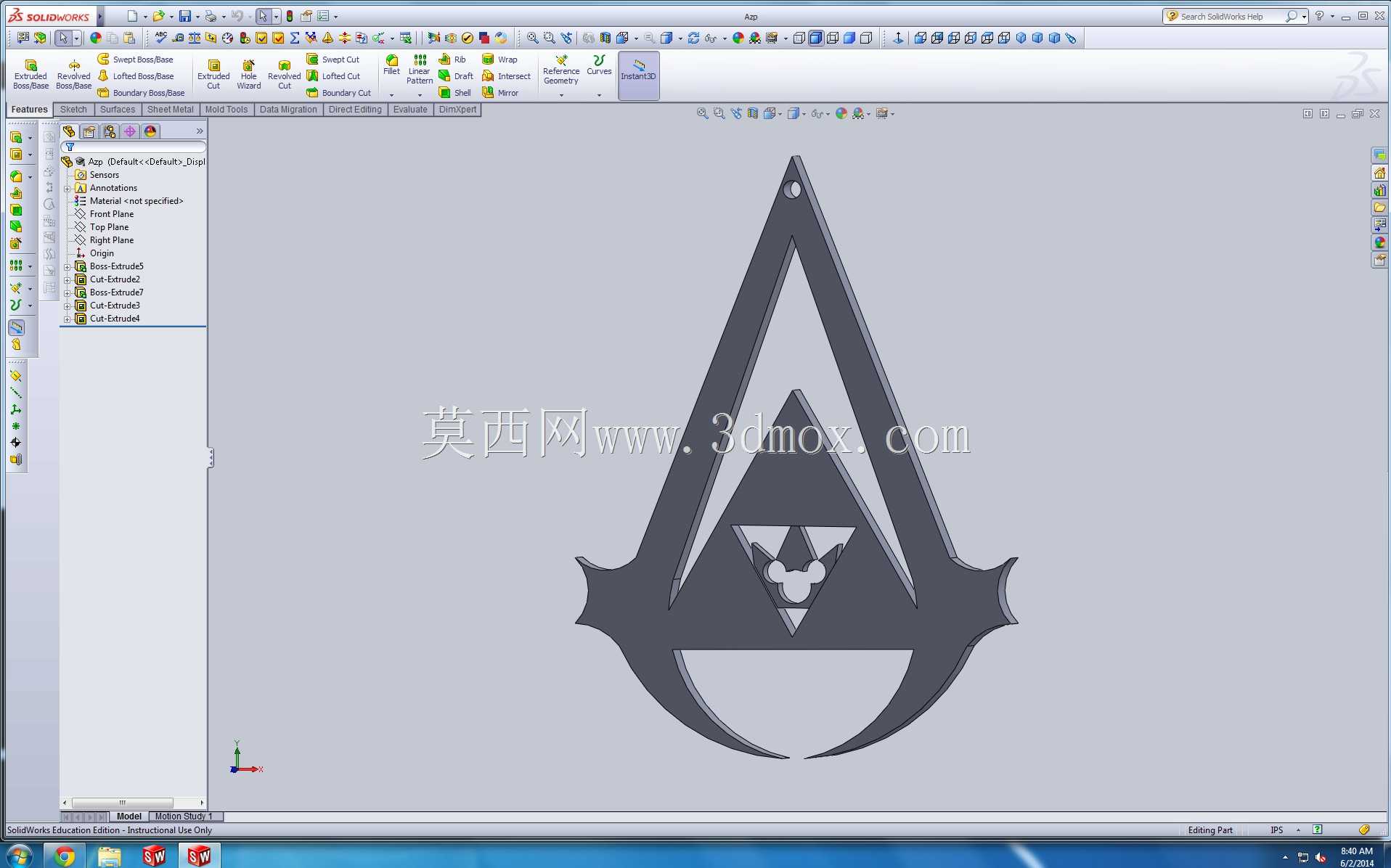The width and height of the screenshot is (1391, 868).
Task: Expand the Cut-Extrude2 feature
Action: [x=68, y=280]
